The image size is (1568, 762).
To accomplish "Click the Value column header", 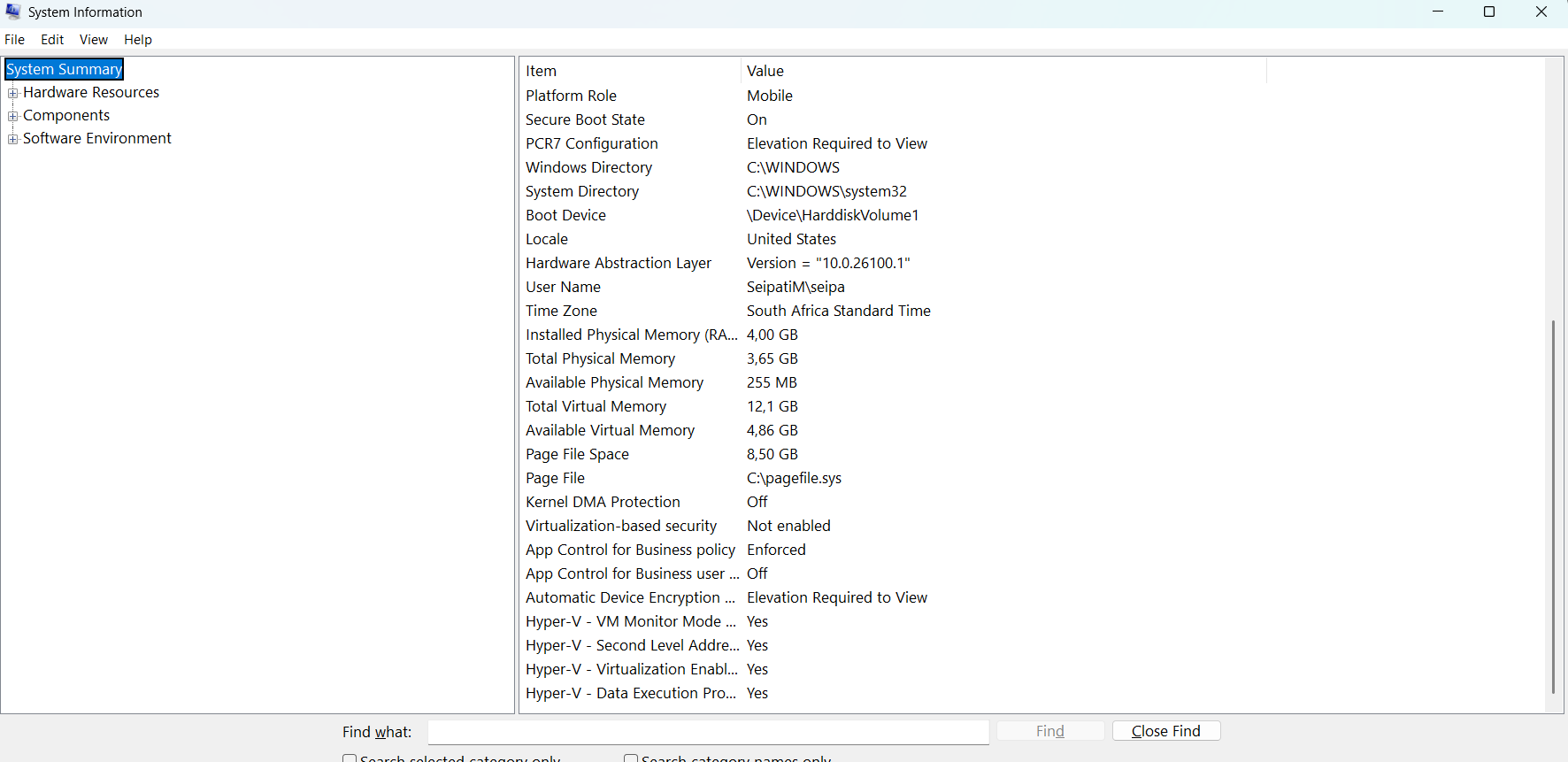I will [1003, 71].
